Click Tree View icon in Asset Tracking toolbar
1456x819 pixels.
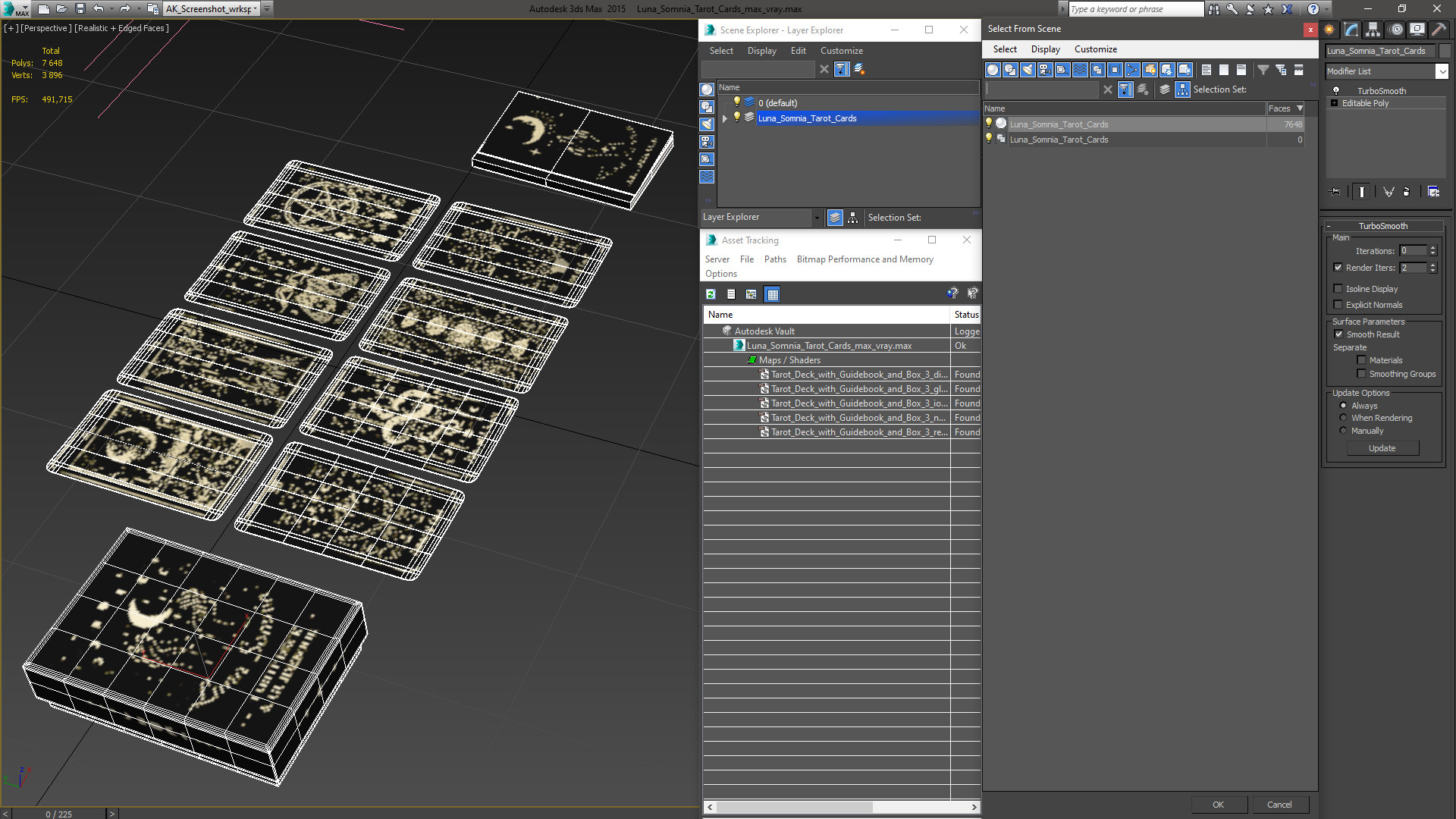[752, 294]
